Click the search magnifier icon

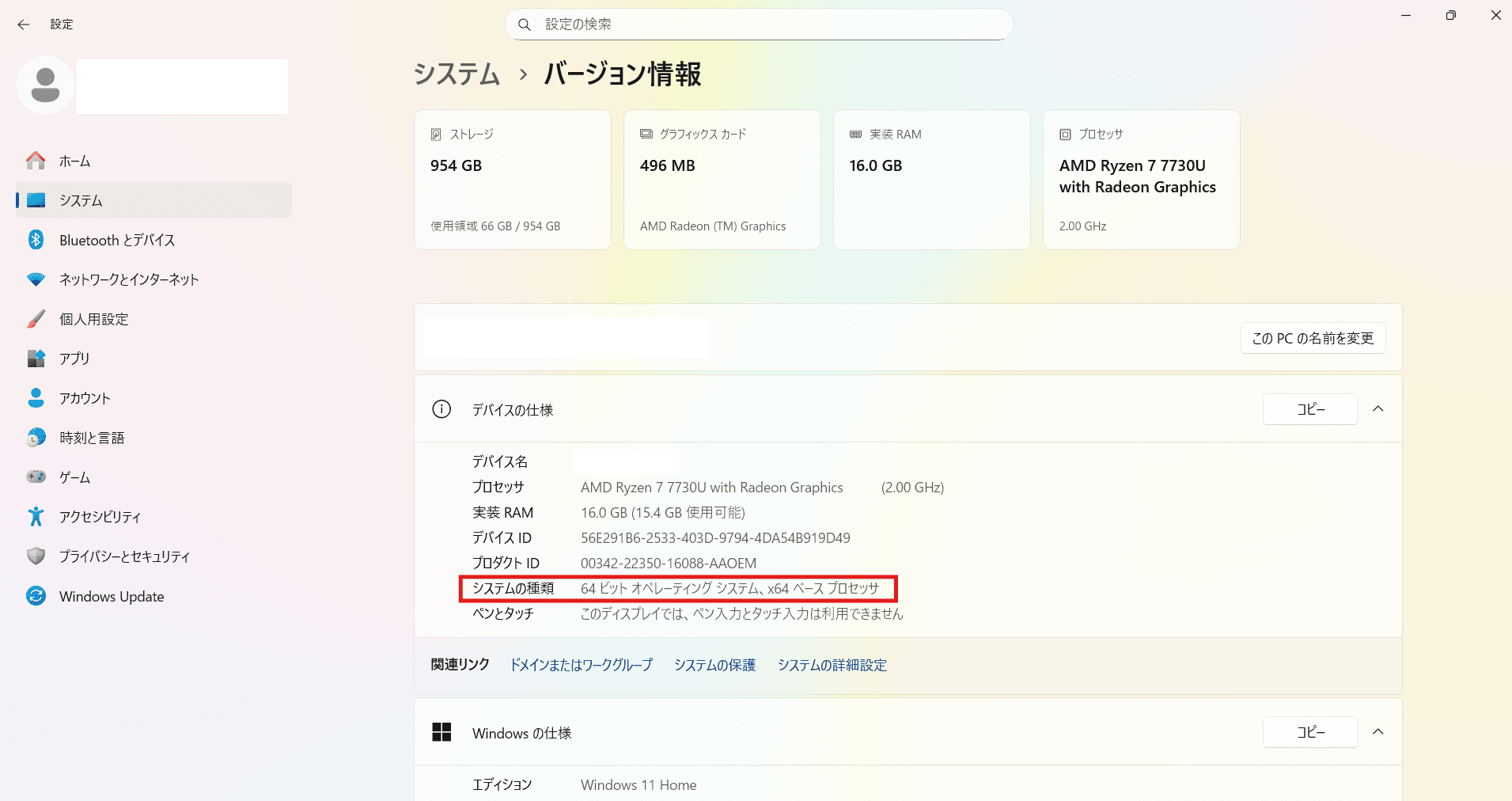pyautogui.click(x=524, y=25)
